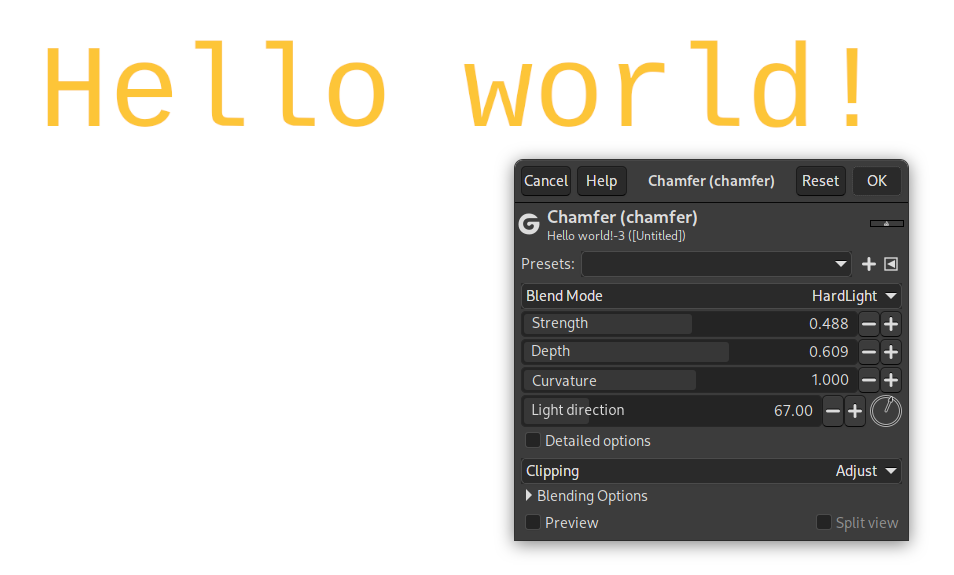Open the Presets dropdown
Image resolution: width=954 pixels, height=575 pixels.
716,264
